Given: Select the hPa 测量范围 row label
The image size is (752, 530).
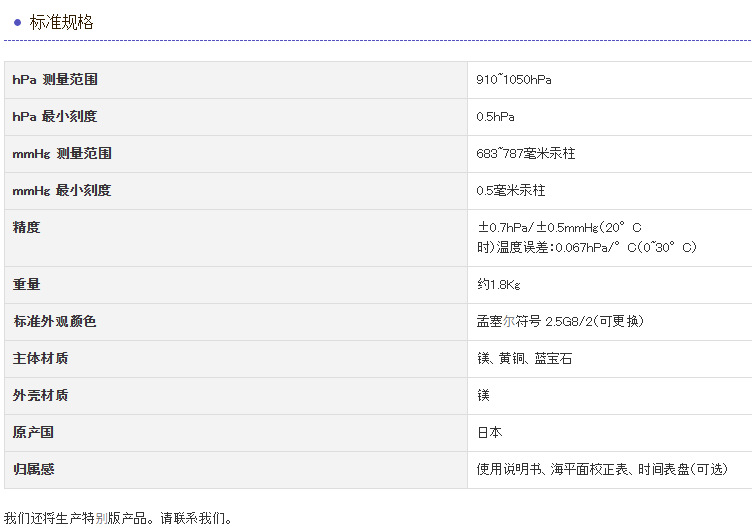Looking at the screenshot, I should point(55,79).
